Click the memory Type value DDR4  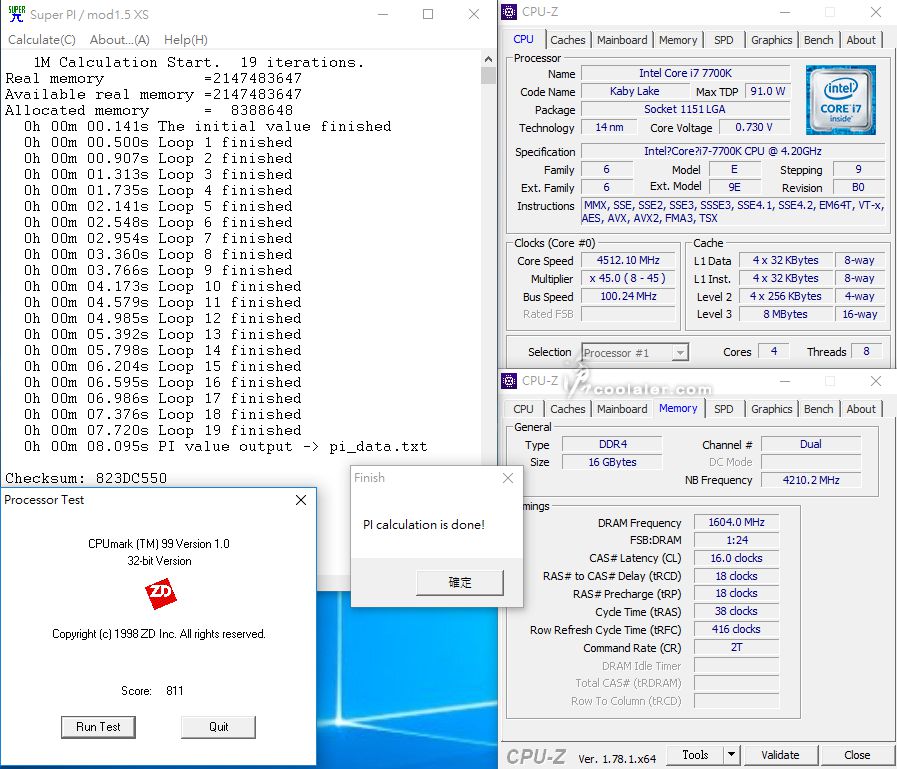612,444
